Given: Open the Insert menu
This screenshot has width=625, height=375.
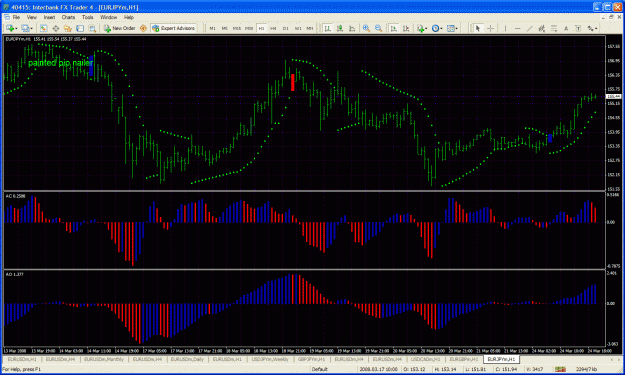Looking at the screenshot, I should (49, 17).
